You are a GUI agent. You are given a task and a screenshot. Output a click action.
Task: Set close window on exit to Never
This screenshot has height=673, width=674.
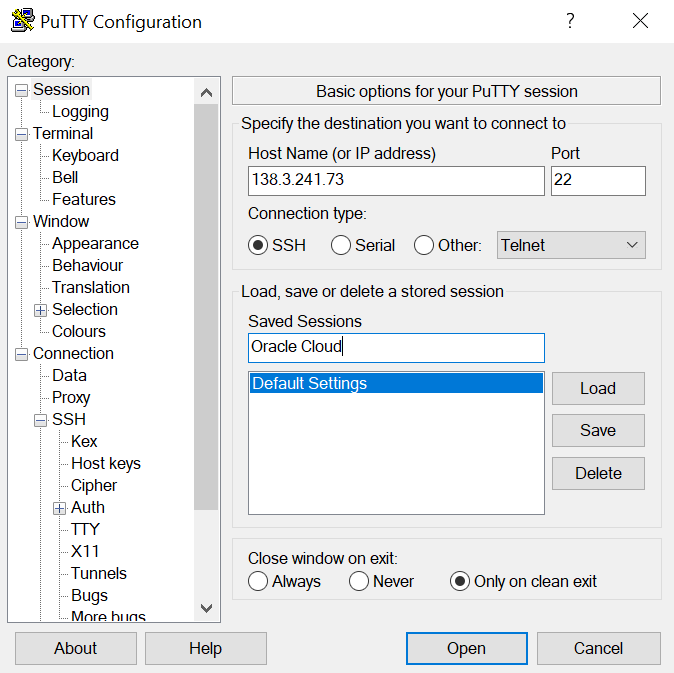359,581
